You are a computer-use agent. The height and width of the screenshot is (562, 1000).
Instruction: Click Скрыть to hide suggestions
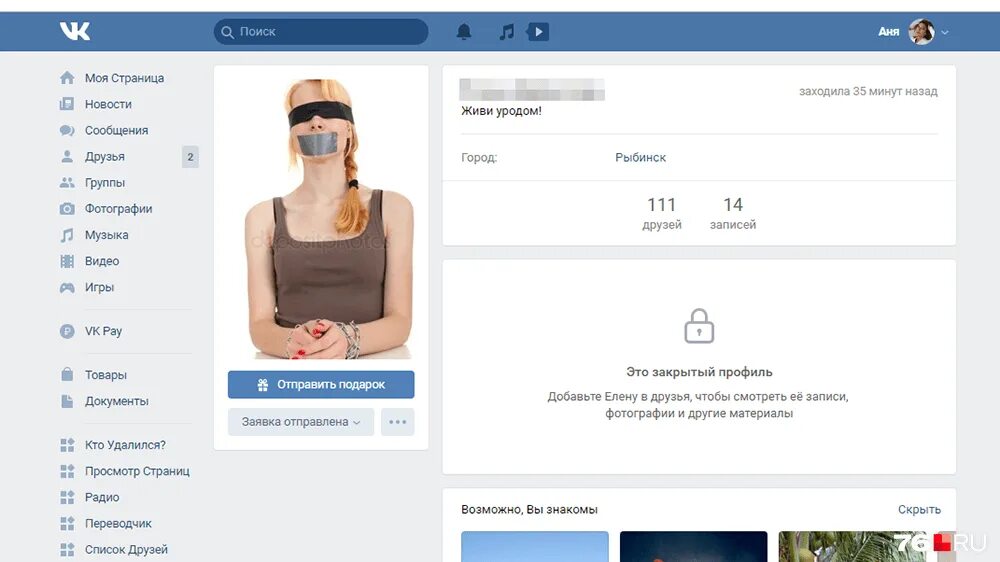pos(919,510)
